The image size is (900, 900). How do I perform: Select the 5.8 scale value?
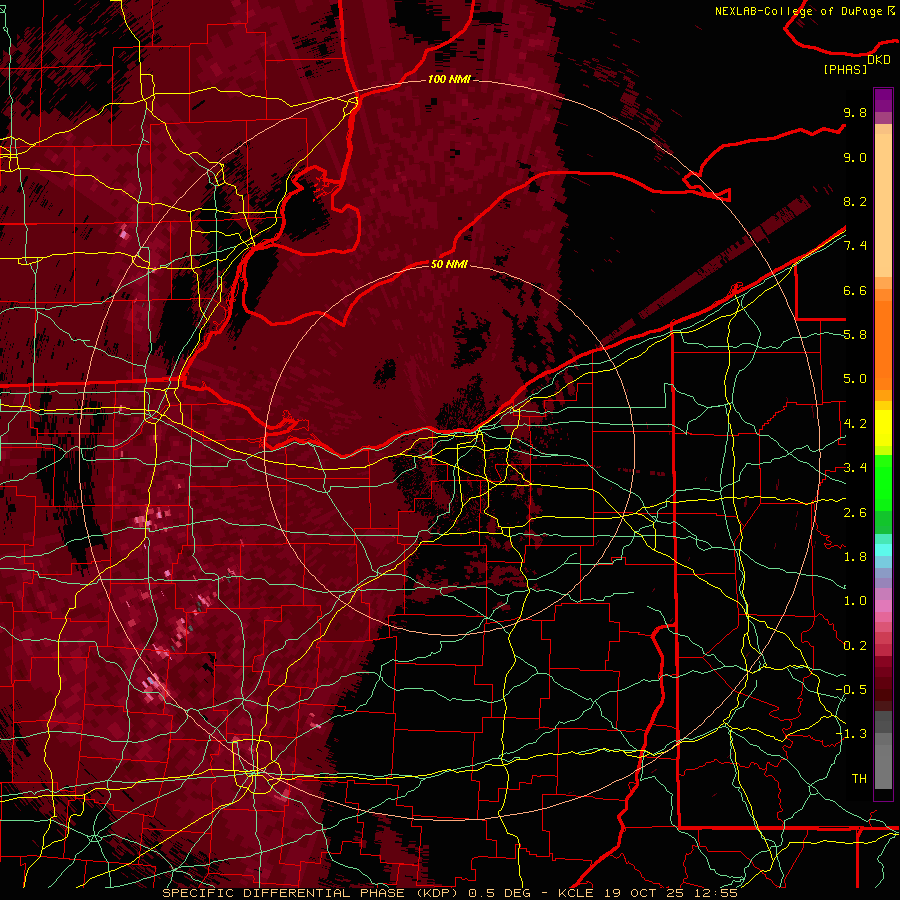click(855, 335)
